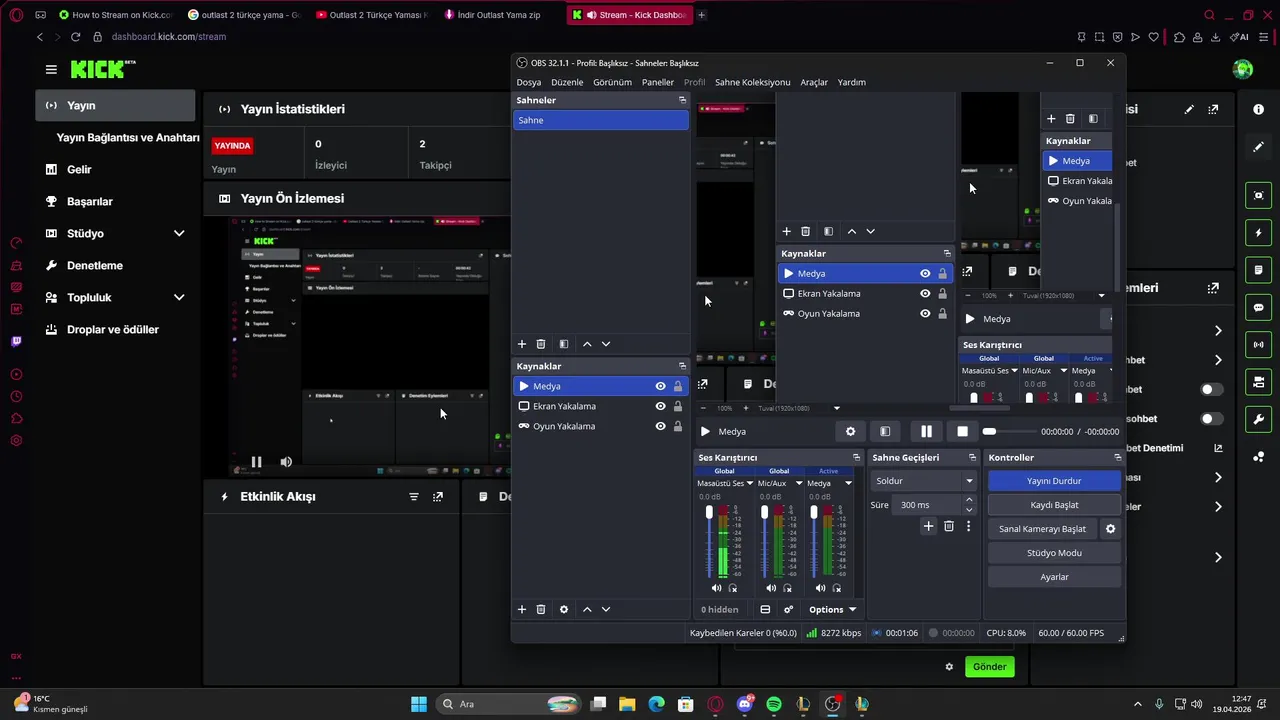Hide Oyun Yakalama source via eye icon
Image resolution: width=1280 pixels, height=720 pixels.
660,426
